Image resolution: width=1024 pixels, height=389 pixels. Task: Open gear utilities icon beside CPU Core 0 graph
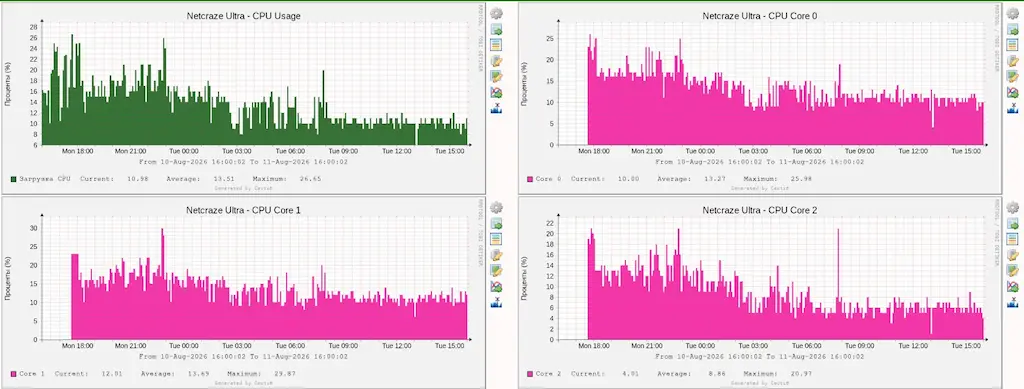(1013, 13)
